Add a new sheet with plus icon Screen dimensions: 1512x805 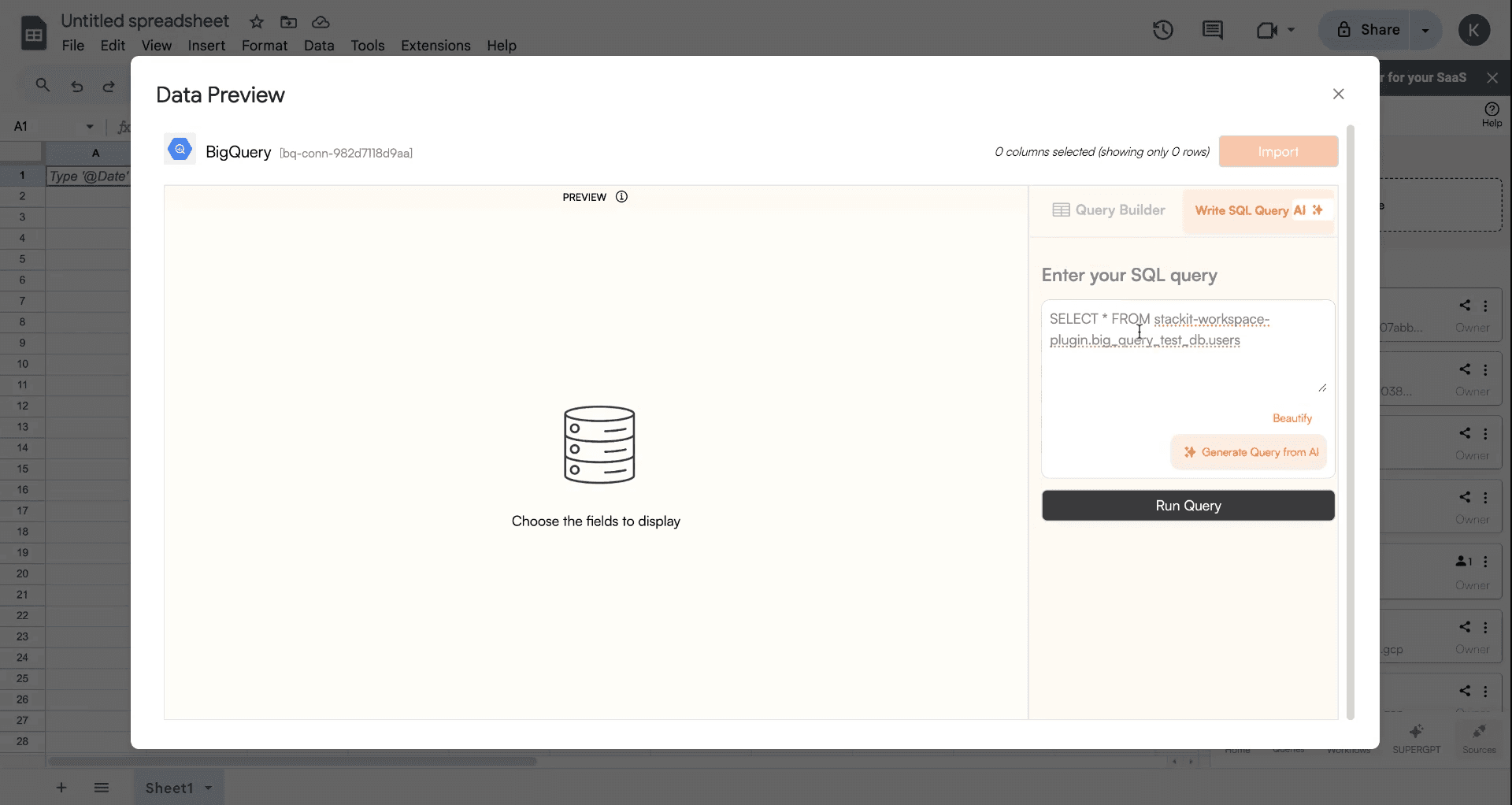click(x=61, y=788)
